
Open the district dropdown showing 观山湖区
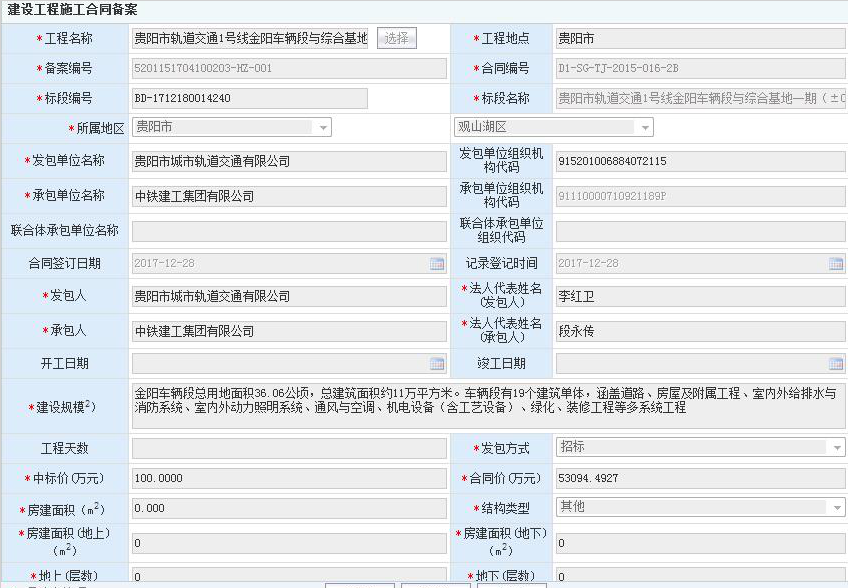coord(644,128)
